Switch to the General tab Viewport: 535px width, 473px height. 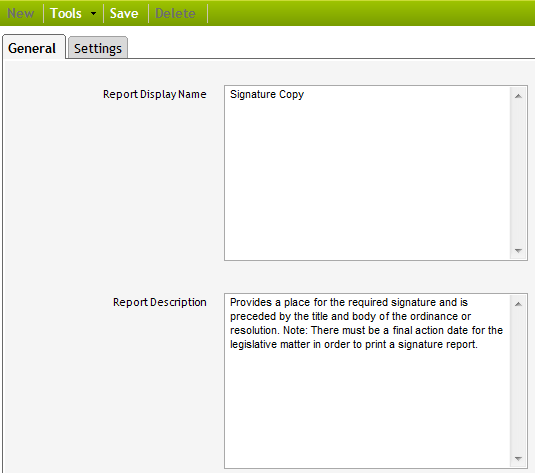point(33,47)
